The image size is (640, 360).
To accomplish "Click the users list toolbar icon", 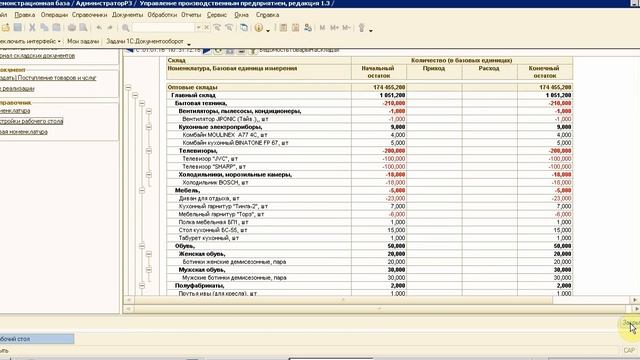I will coord(308,28).
